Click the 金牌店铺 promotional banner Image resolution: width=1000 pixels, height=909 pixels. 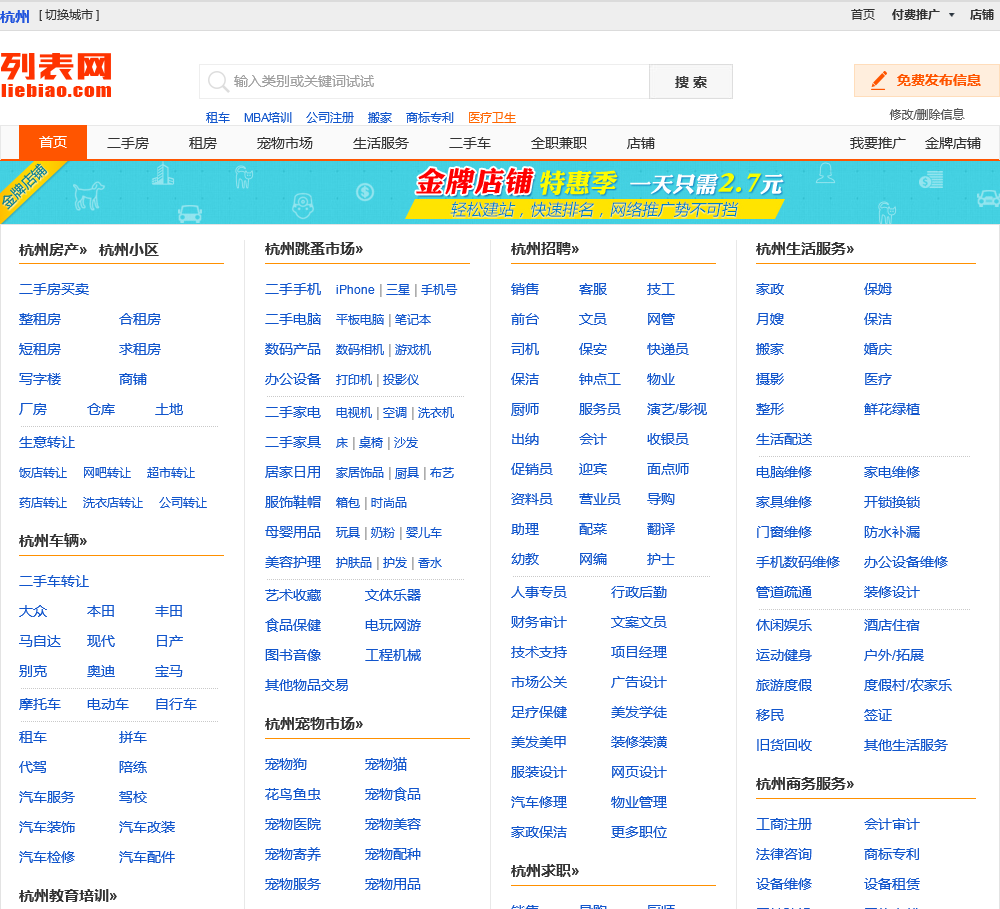(x=500, y=191)
